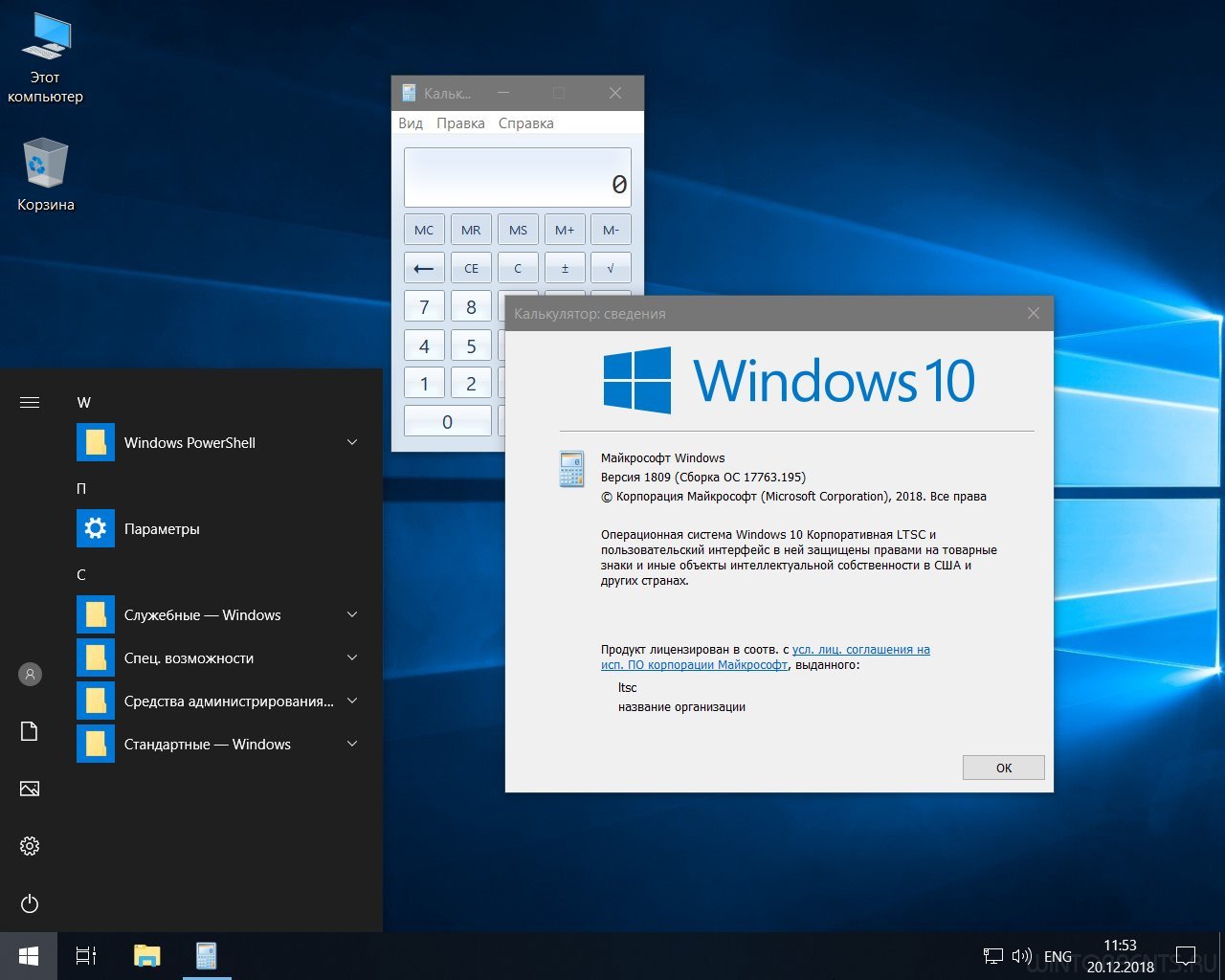This screenshot has height=980, width=1225.
Task: Click the ENG language indicator in tray
Action: tap(1058, 956)
